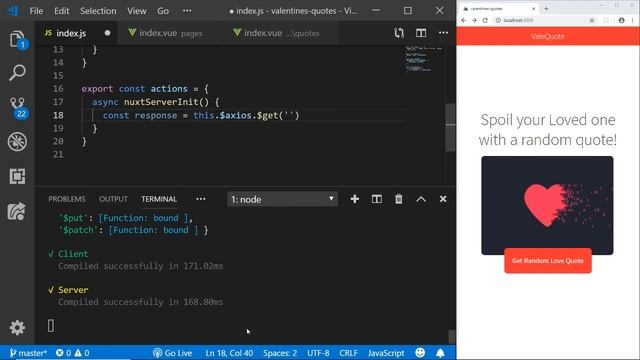Open the browser profile account icon

point(622,20)
